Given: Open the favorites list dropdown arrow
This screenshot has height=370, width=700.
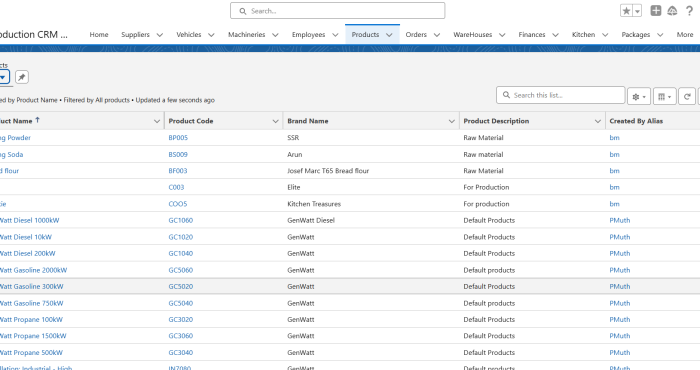Looking at the screenshot, I should (x=638, y=11).
